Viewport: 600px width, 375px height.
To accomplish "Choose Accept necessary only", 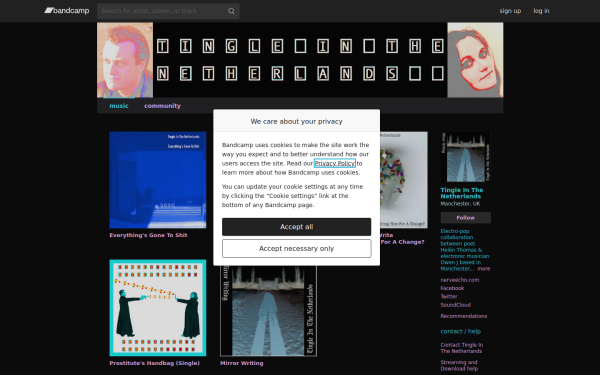I will click(x=297, y=249).
